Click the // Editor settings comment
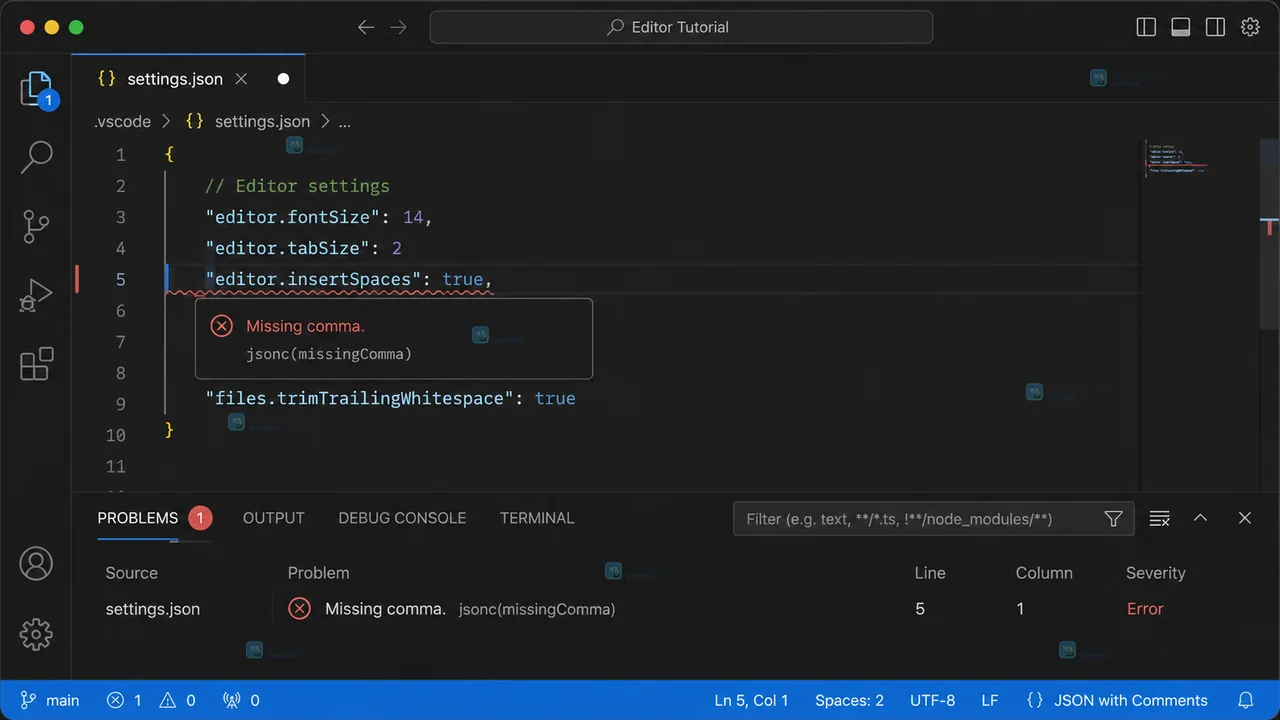Viewport: 1280px width, 720px height. 297,186
